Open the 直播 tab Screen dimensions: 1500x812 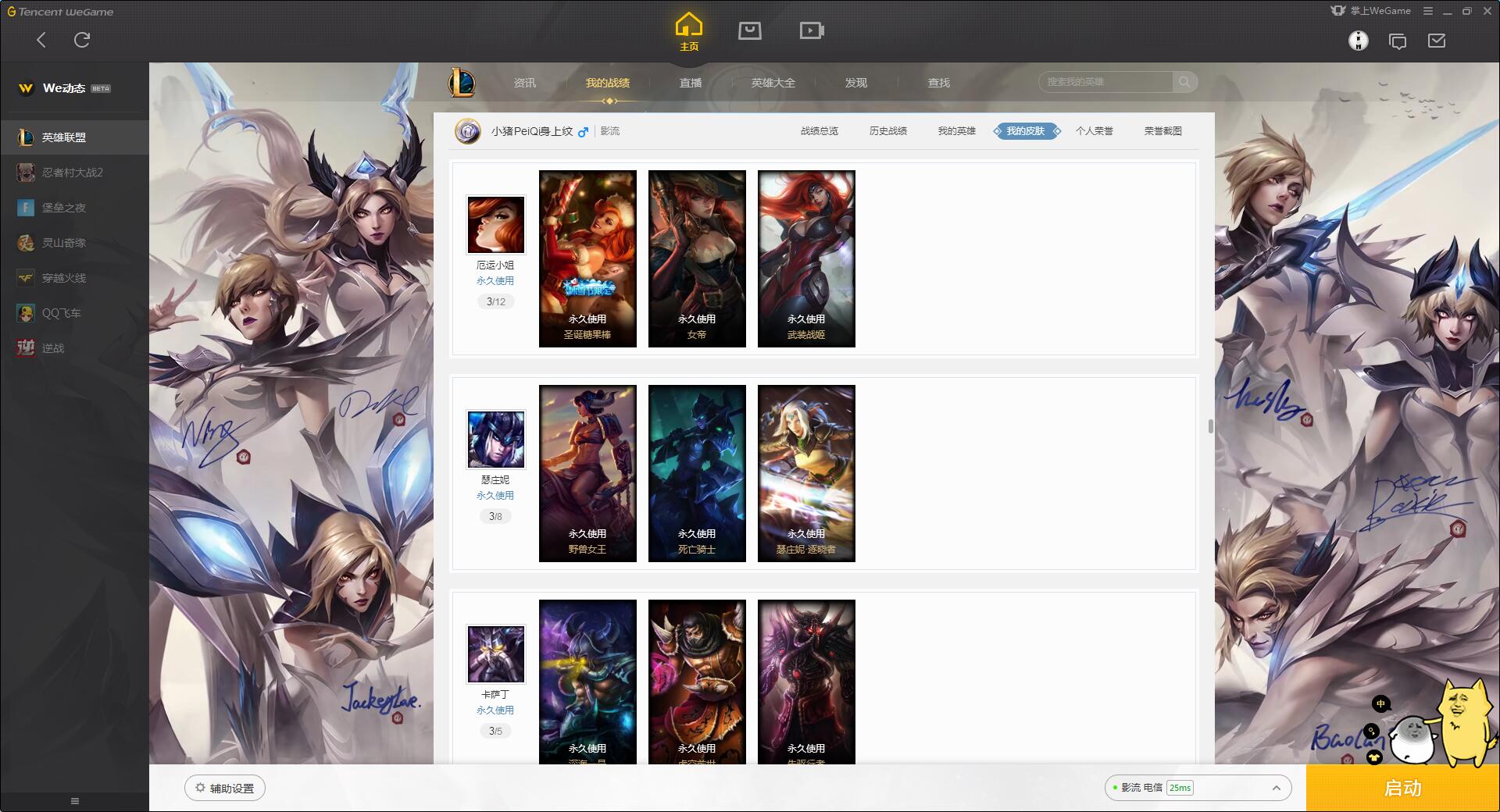pos(691,83)
